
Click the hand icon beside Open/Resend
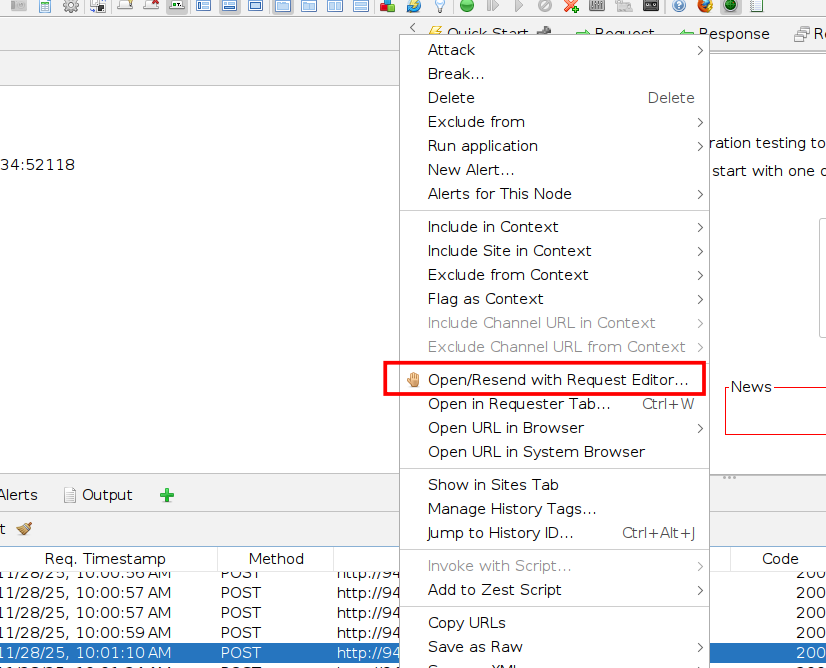point(413,380)
